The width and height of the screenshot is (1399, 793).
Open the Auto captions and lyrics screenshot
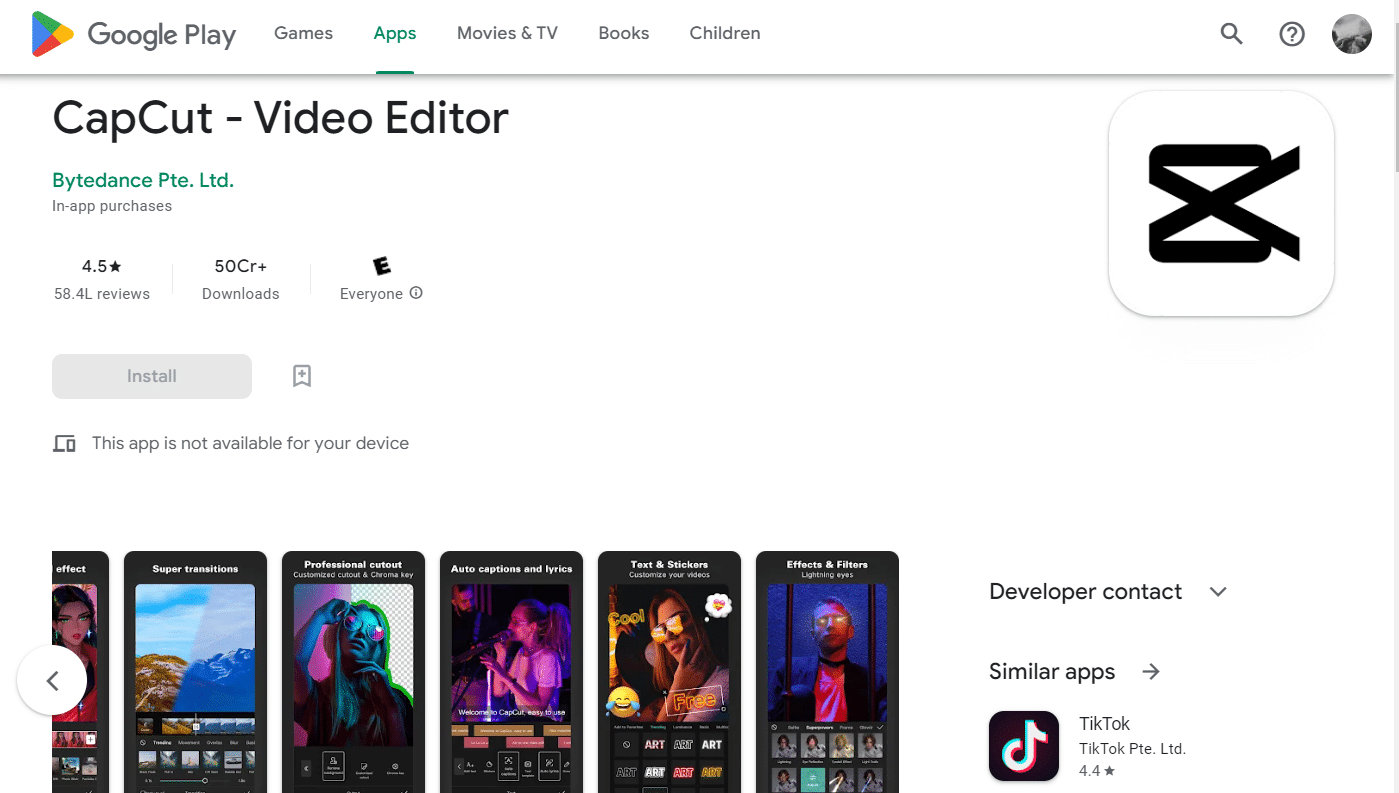(510, 672)
